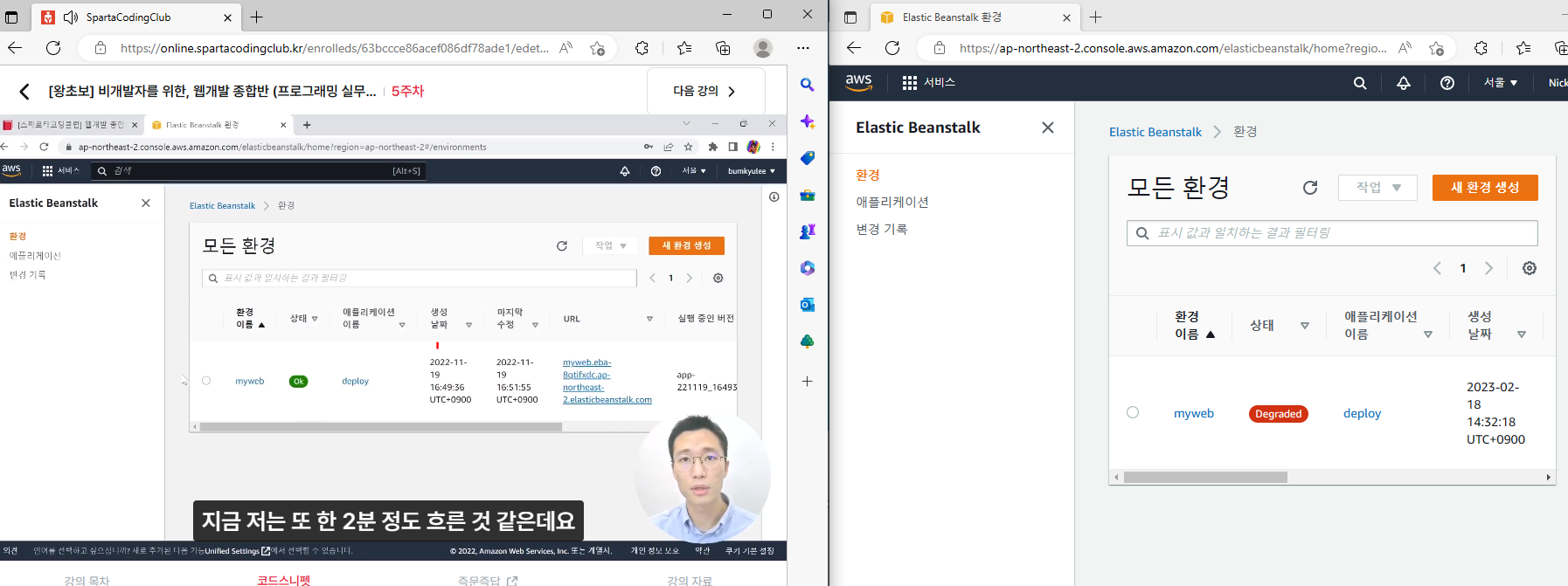Refresh the right Elastic Beanstalk browser page
Image resolution: width=1568 pixels, height=586 pixels.
(892, 48)
